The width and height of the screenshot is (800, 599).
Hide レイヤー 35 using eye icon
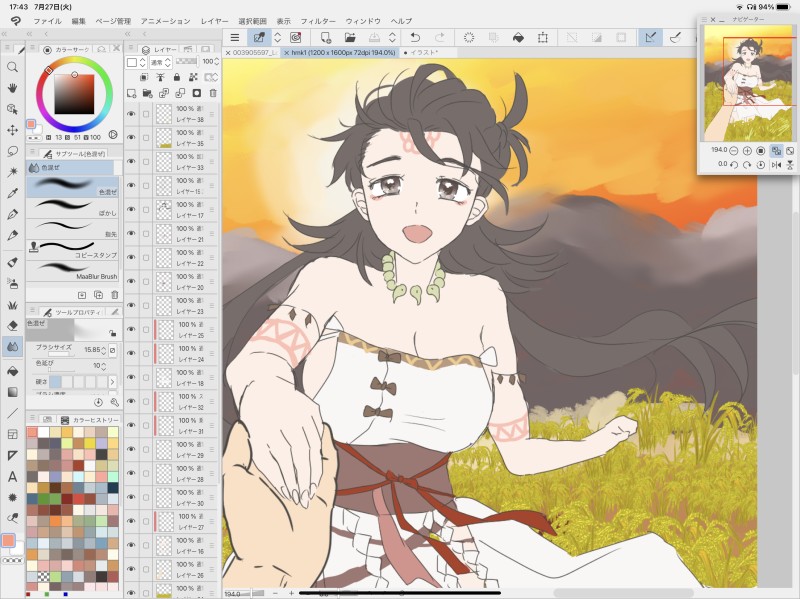point(131,138)
